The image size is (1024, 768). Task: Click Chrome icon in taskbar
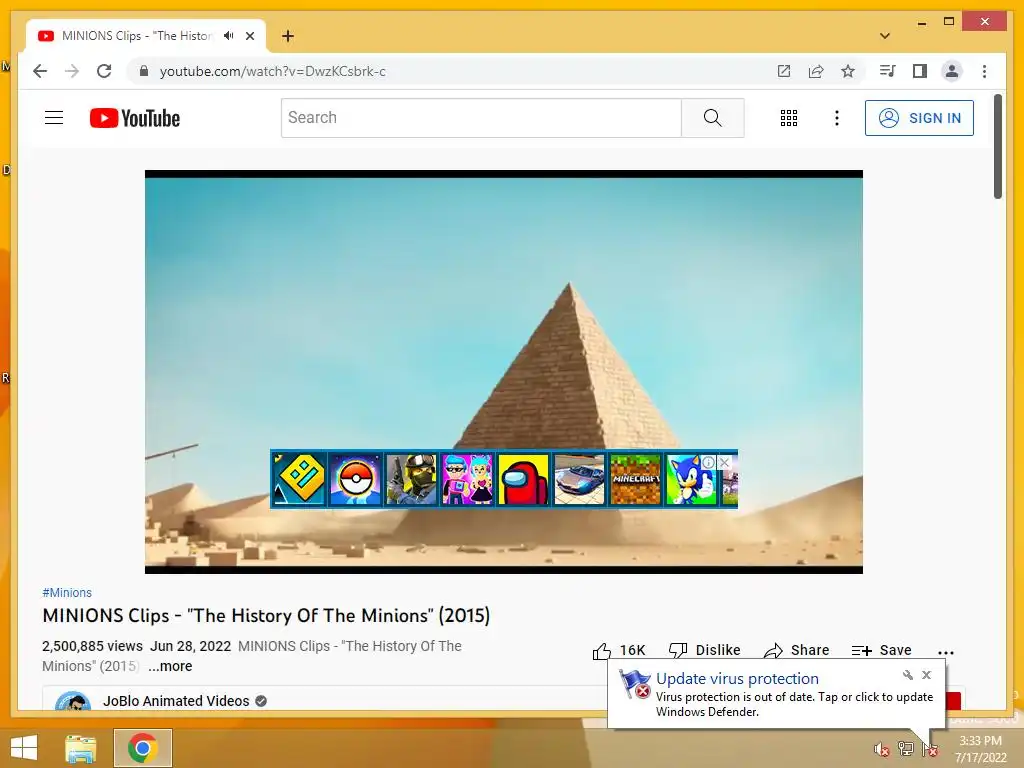(142, 748)
